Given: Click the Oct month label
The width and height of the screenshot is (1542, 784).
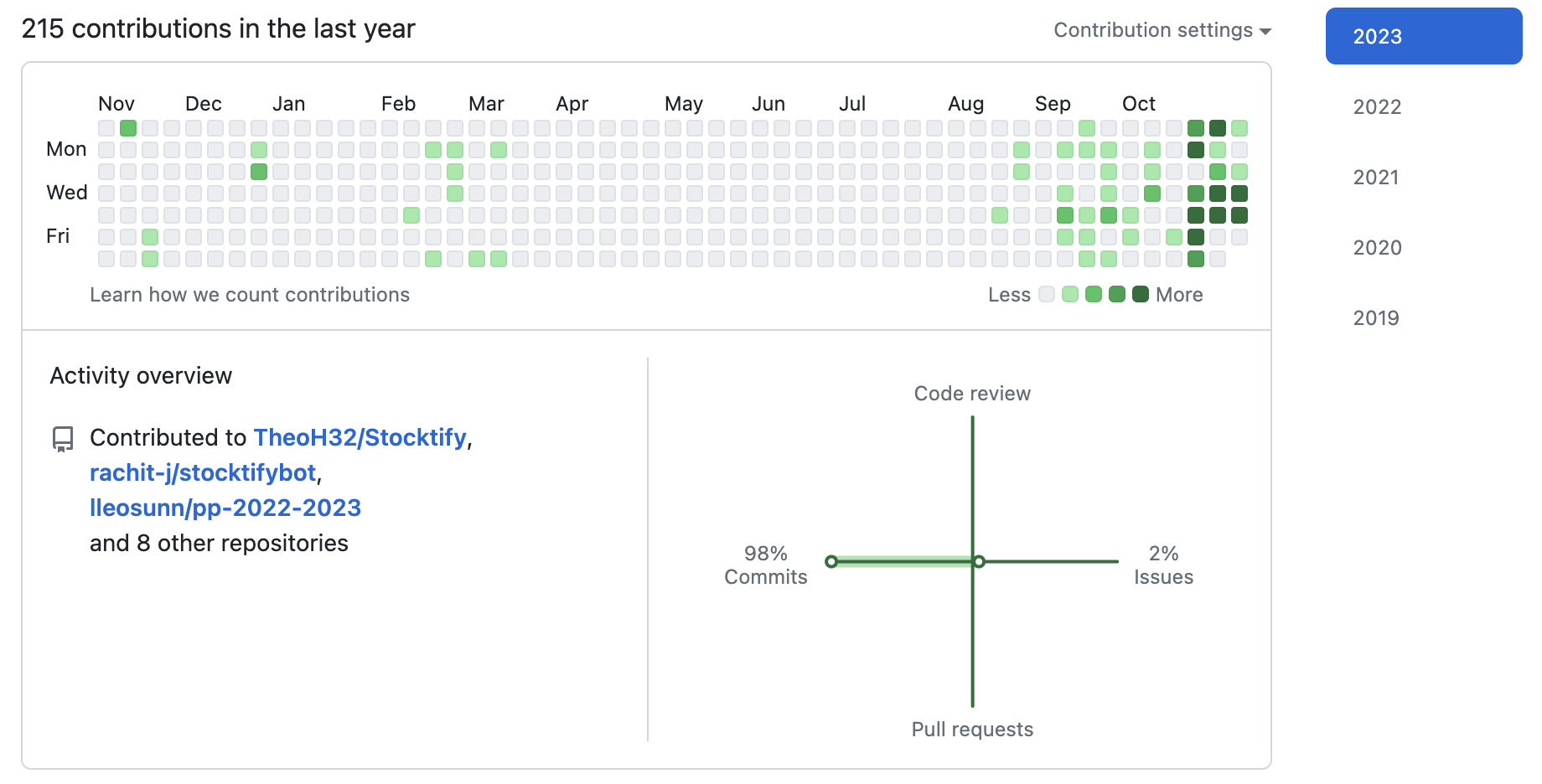Looking at the screenshot, I should (1139, 104).
